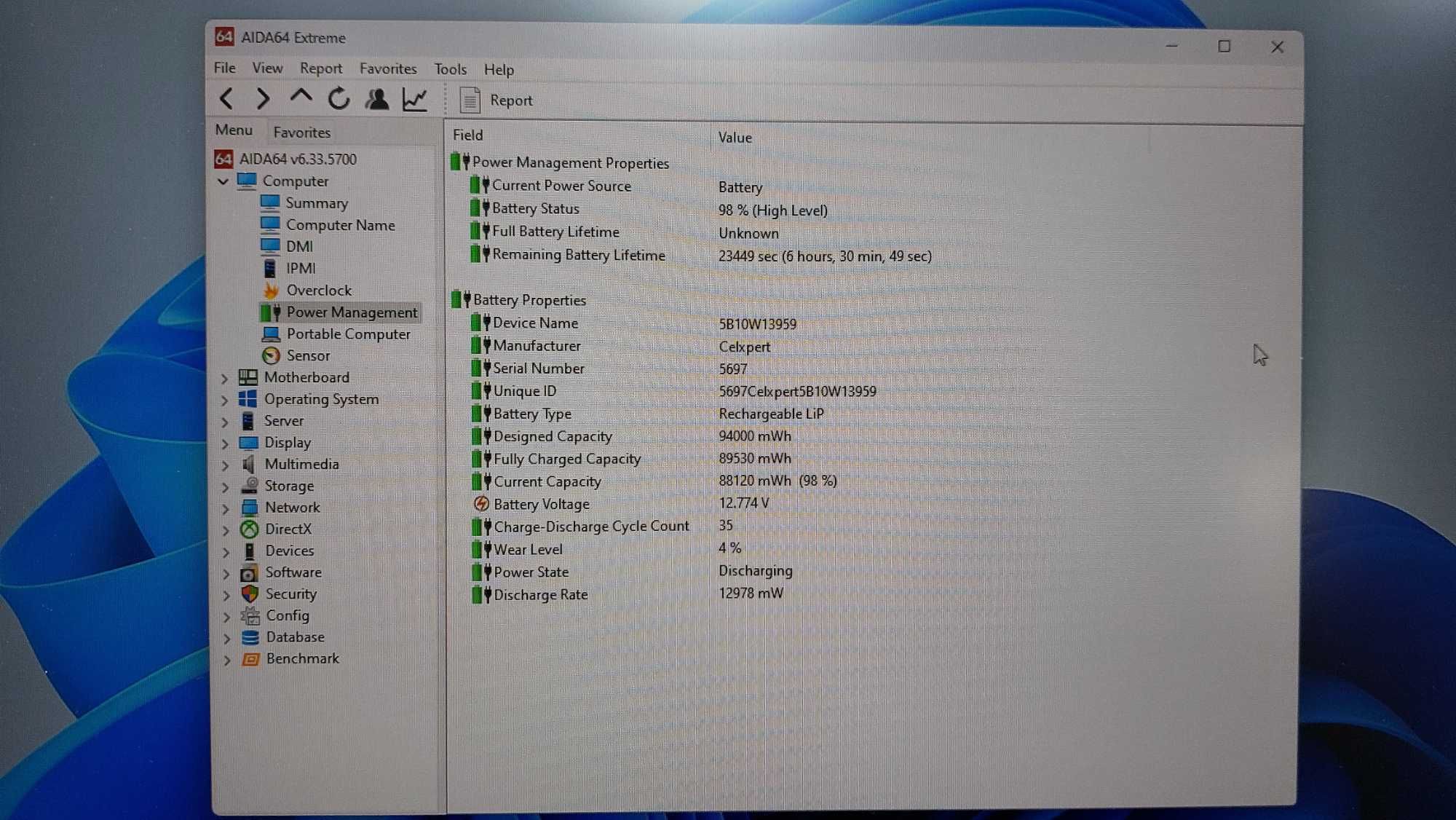Screen dimensions: 1456x820
Task: Click the Value column header
Action: click(x=735, y=138)
